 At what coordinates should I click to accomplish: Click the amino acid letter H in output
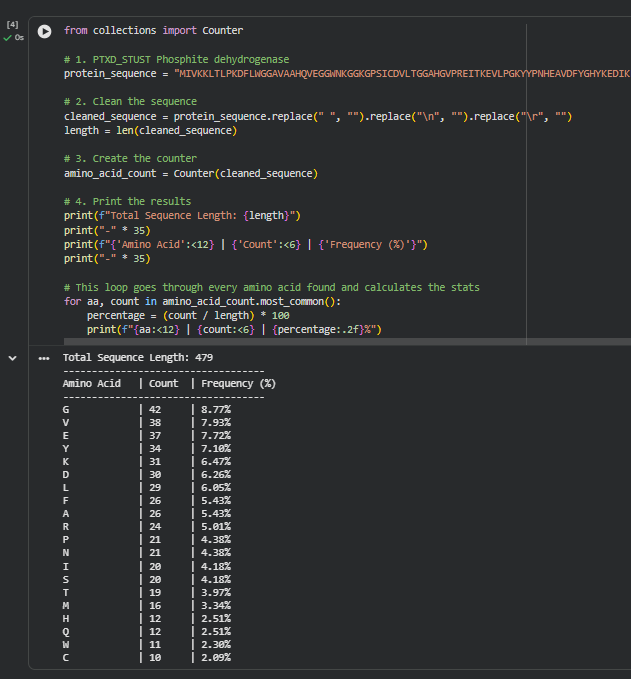pyautogui.click(x=66, y=618)
